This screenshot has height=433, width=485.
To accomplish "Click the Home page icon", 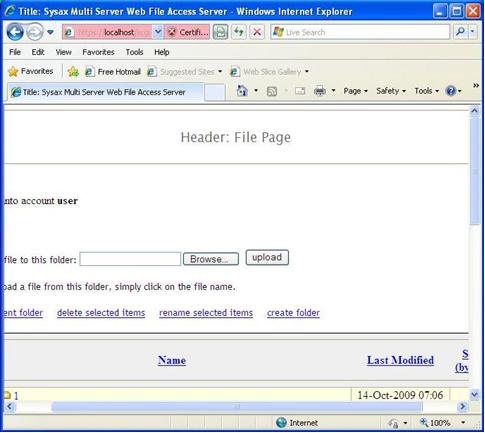I will [x=242, y=91].
